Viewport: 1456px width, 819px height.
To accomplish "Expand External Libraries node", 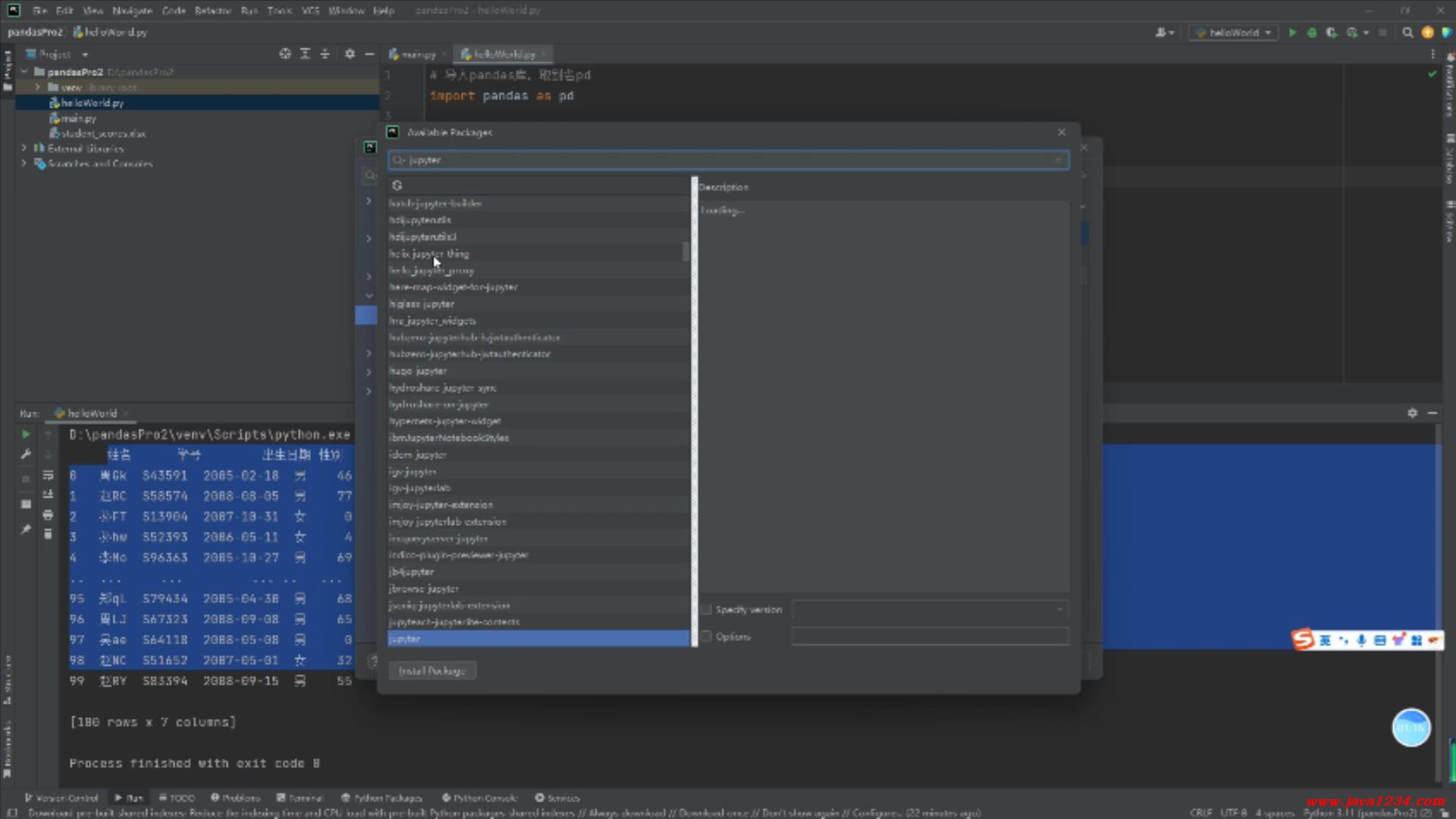I will (x=24, y=149).
